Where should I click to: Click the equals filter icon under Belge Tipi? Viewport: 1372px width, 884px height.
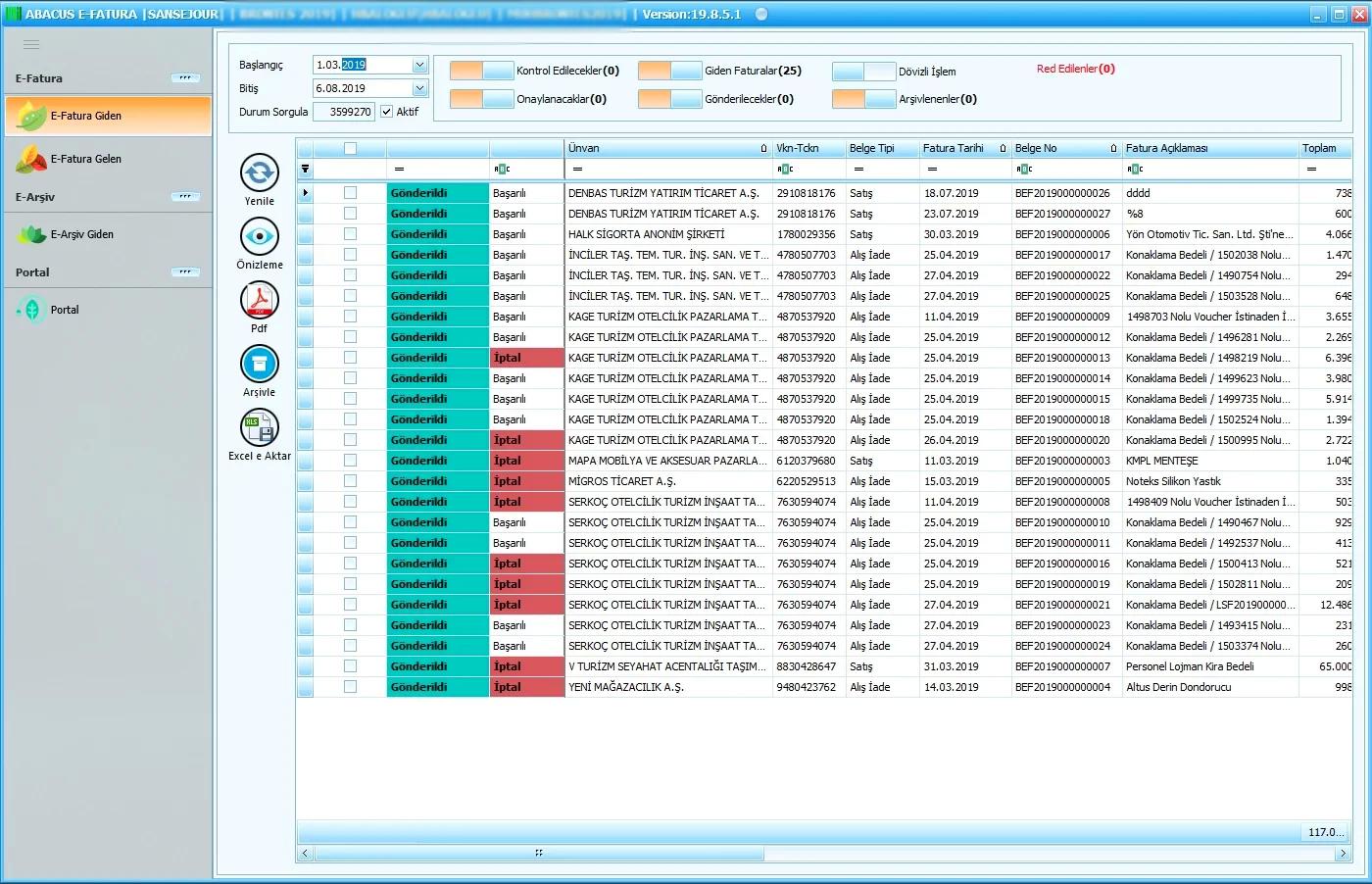click(x=858, y=169)
